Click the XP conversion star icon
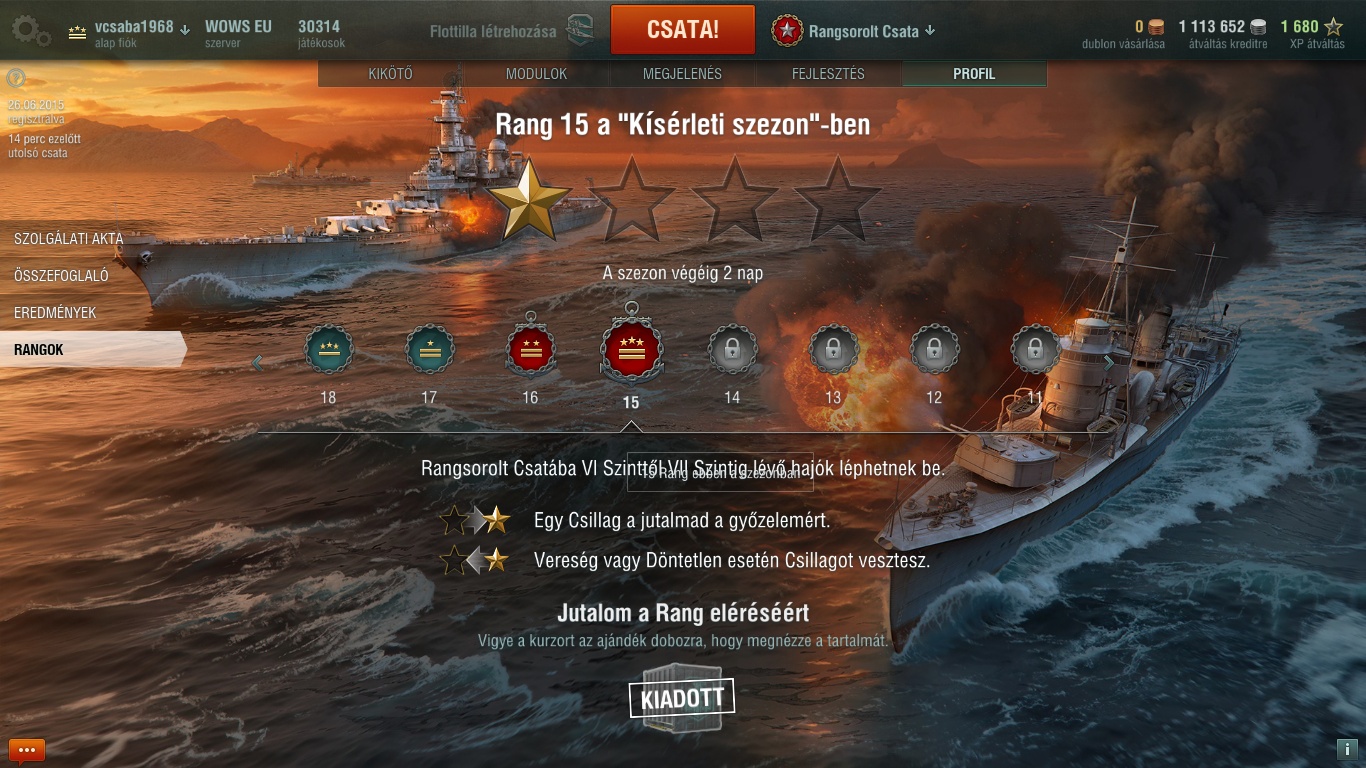This screenshot has height=768, width=1366. pyautogui.click(x=1334, y=27)
